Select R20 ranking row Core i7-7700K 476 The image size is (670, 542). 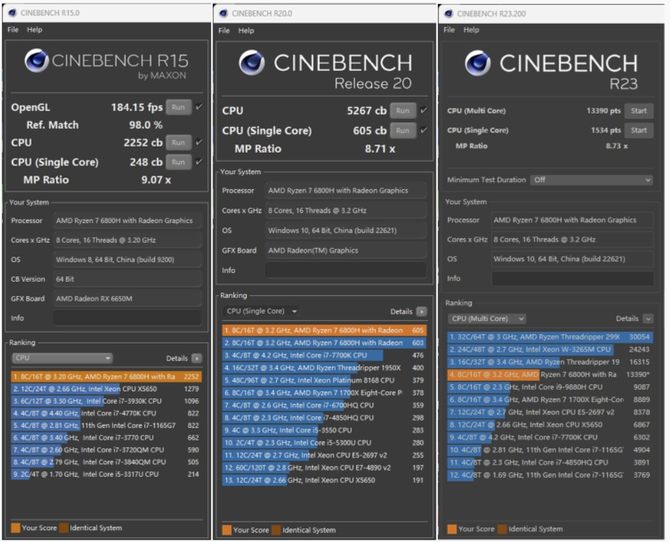(x=324, y=355)
